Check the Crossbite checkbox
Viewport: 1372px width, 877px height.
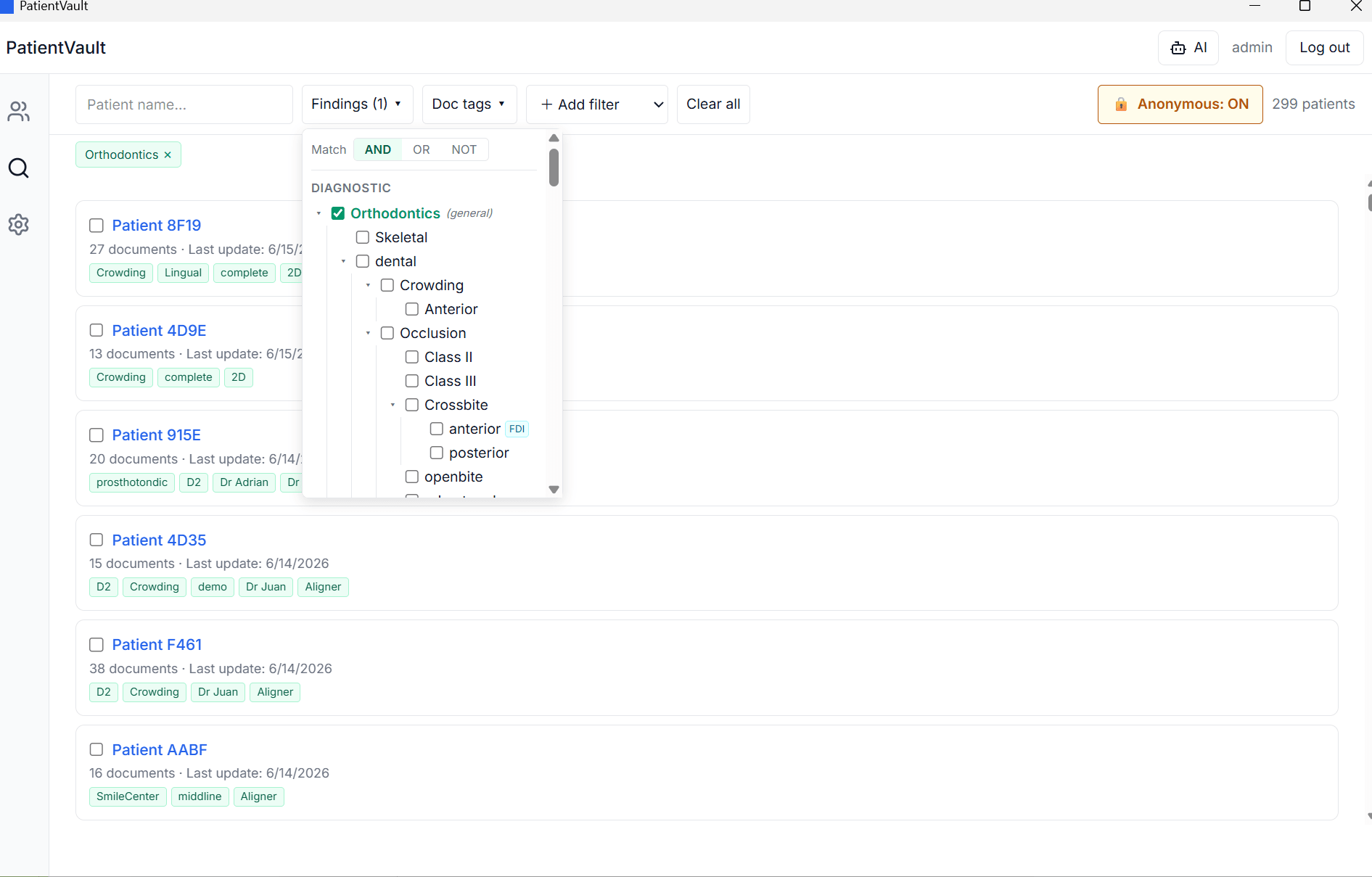pos(412,405)
